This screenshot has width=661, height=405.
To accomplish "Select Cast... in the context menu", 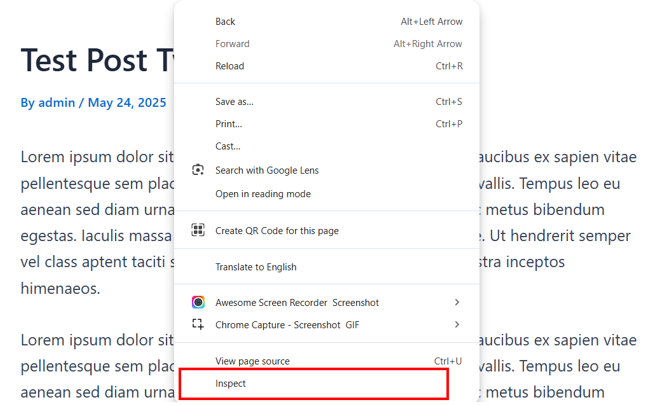I will [x=327, y=146].
